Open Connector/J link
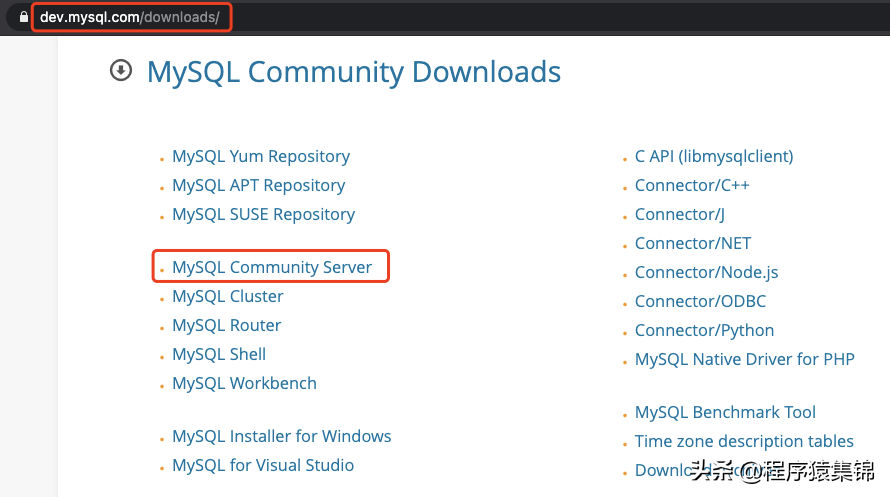This screenshot has width=890, height=497. 679,214
